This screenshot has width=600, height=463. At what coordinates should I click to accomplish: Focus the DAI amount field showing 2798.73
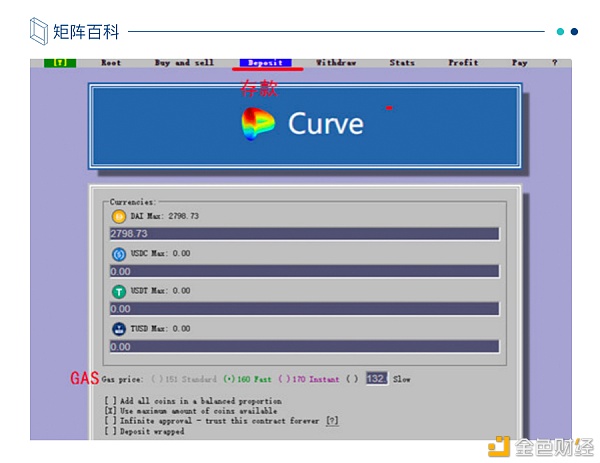click(305, 234)
